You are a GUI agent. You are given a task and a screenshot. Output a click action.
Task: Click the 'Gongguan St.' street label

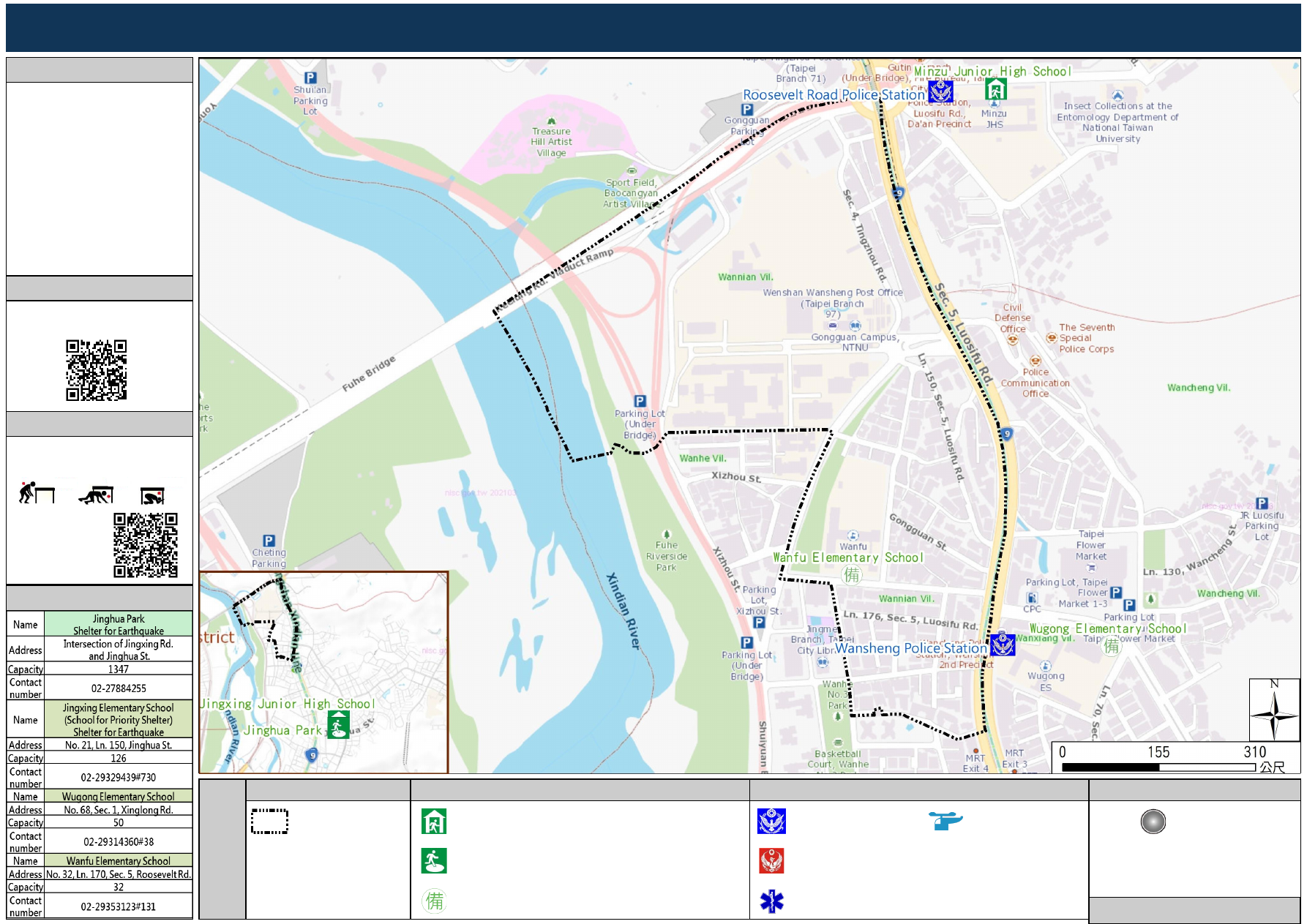coord(918,532)
